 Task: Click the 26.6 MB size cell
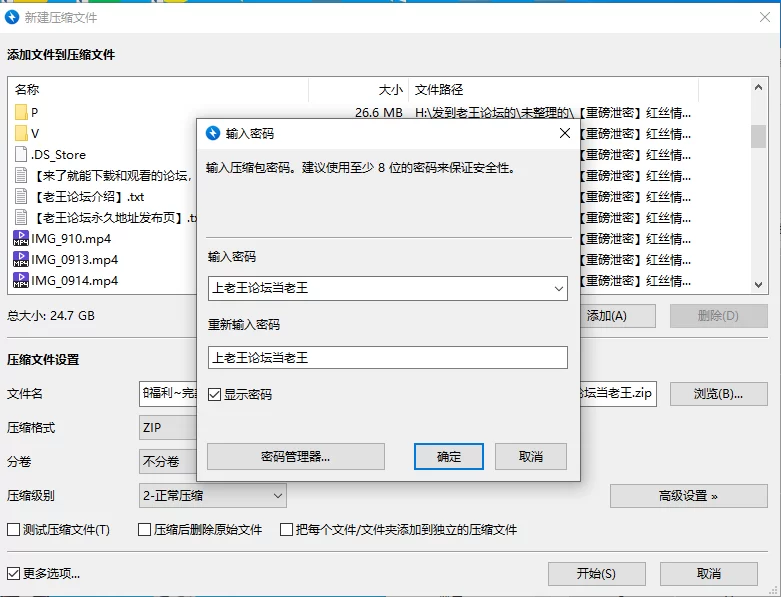coord(379,113)
